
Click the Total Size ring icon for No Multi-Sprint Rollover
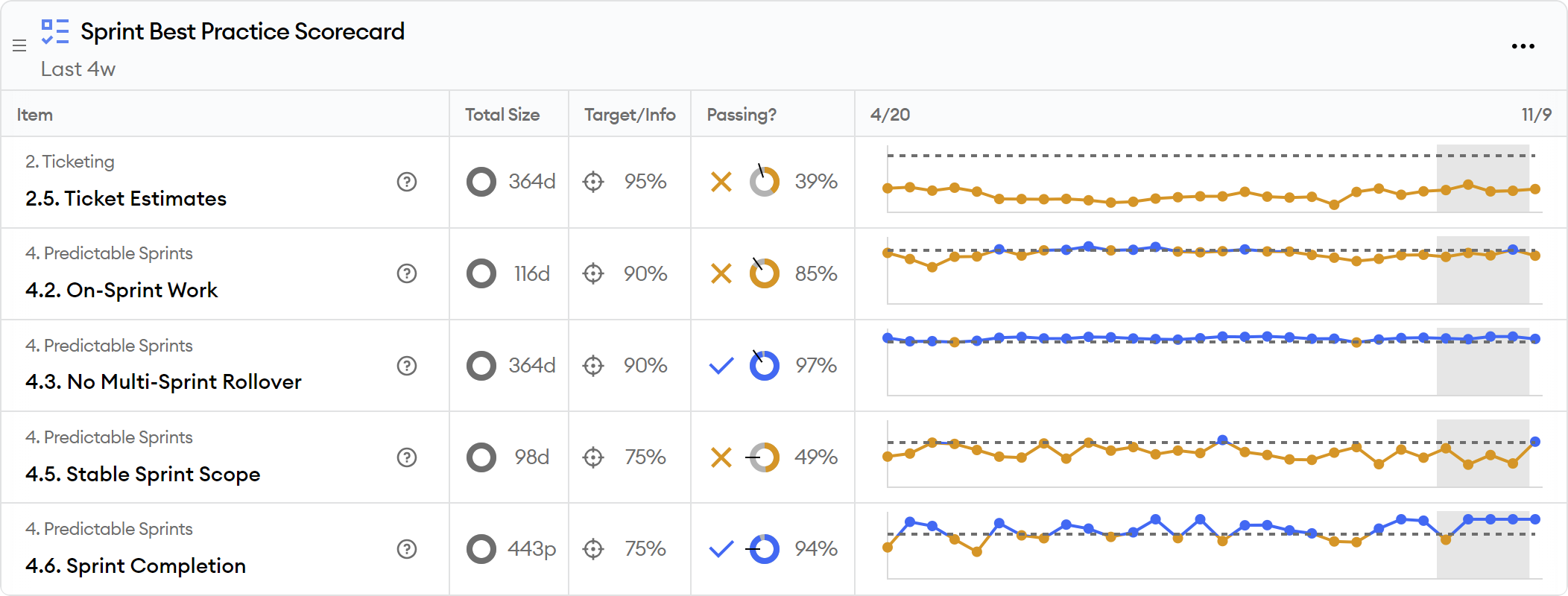pos(481,366)
